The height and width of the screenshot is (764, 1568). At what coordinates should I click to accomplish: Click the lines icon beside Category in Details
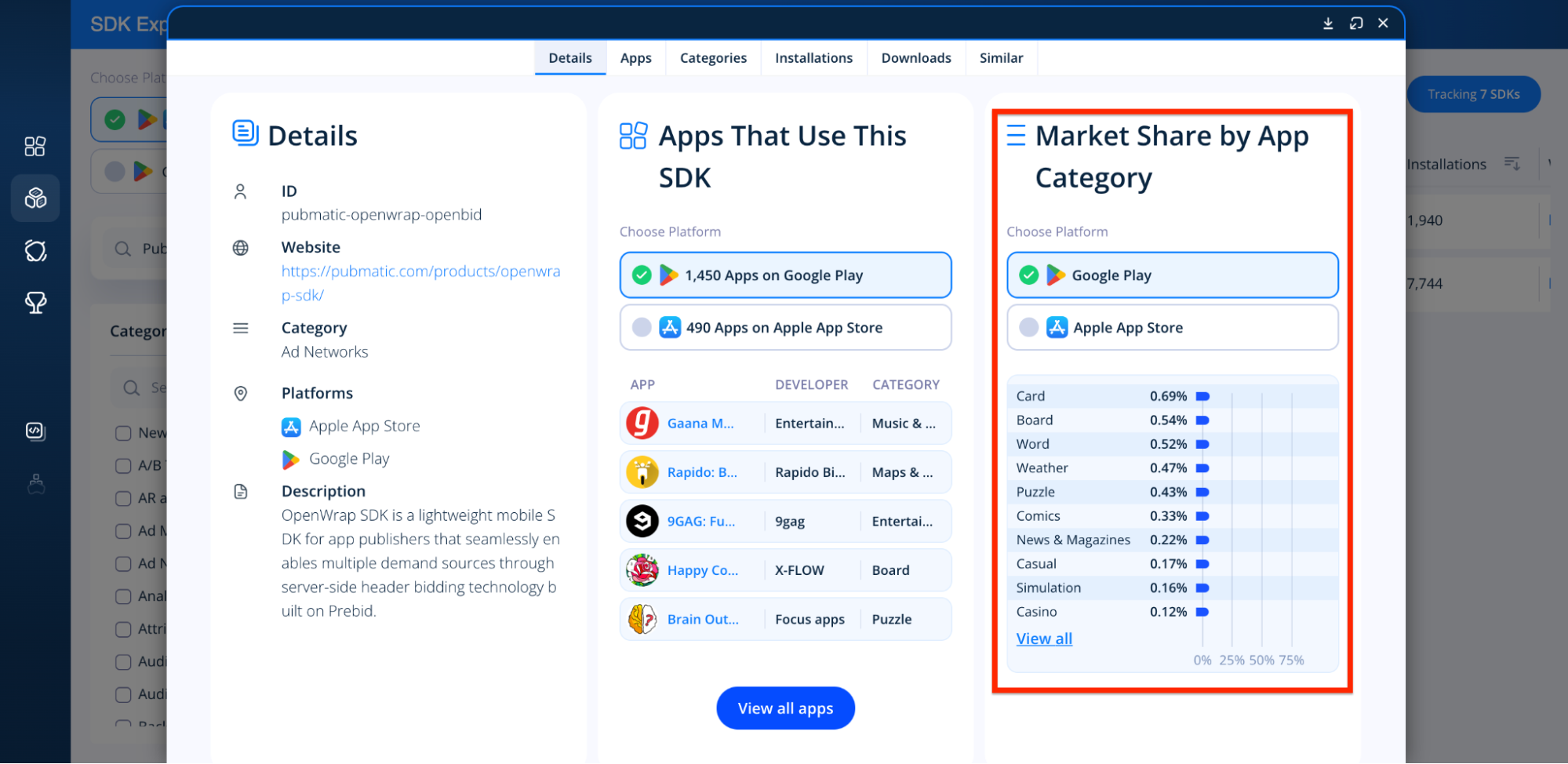click(x=241, y=328)
